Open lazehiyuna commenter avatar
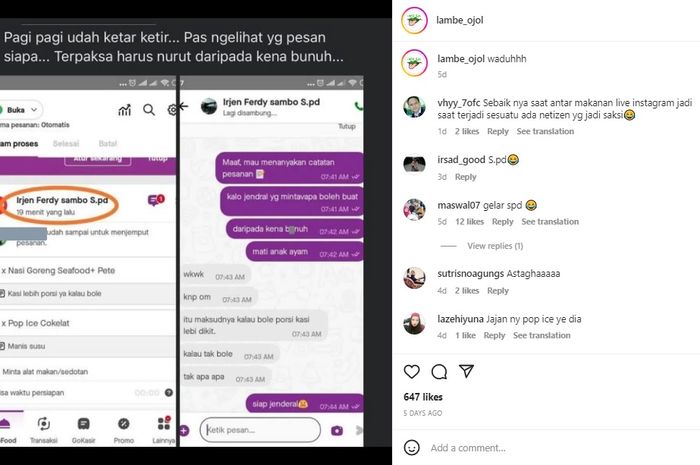The height and width of the screenshot is (465, 700). 414,324
